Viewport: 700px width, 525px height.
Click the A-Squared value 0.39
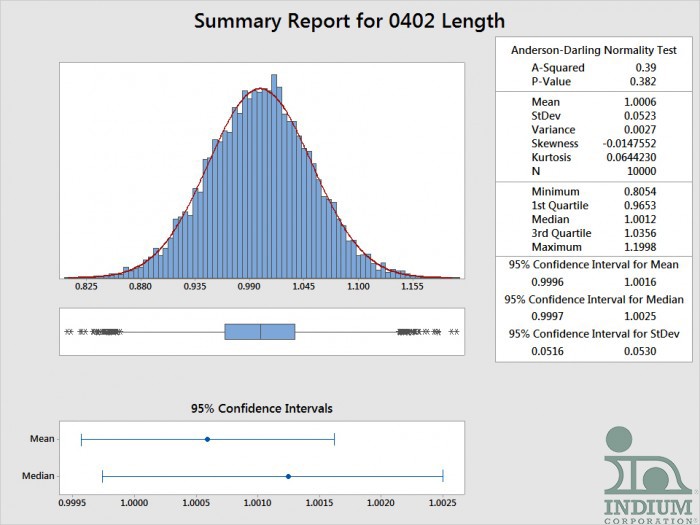[x=646, y=67]
